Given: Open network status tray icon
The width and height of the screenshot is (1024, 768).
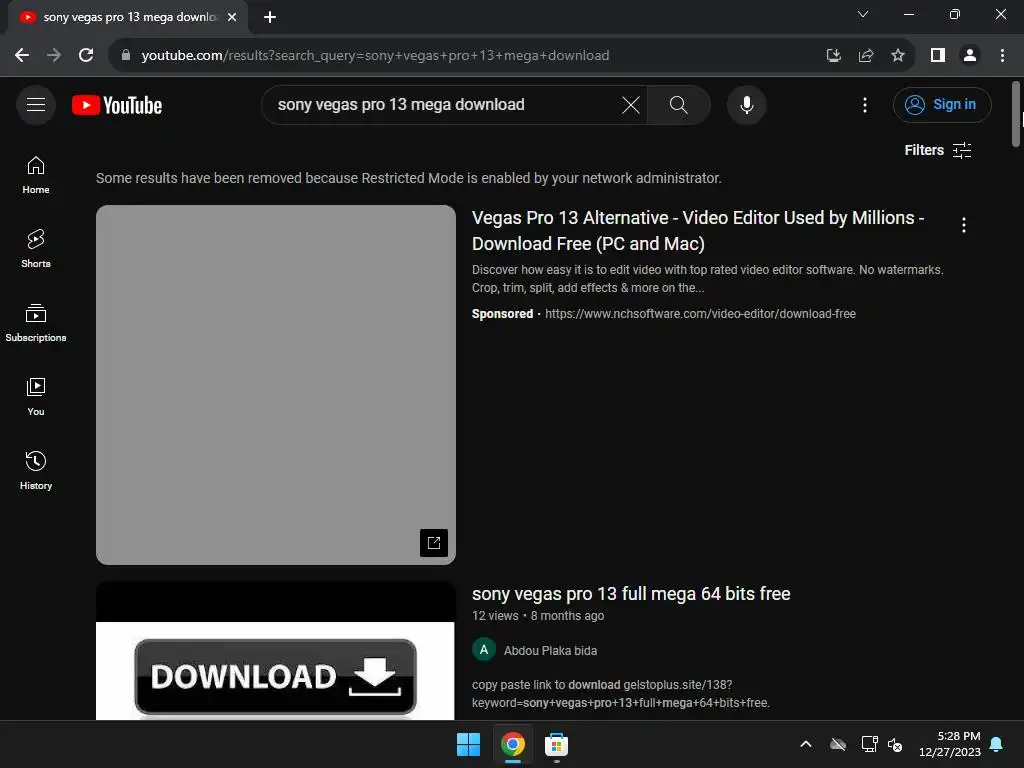Looking at the screenshot, I should click(869, 744).
